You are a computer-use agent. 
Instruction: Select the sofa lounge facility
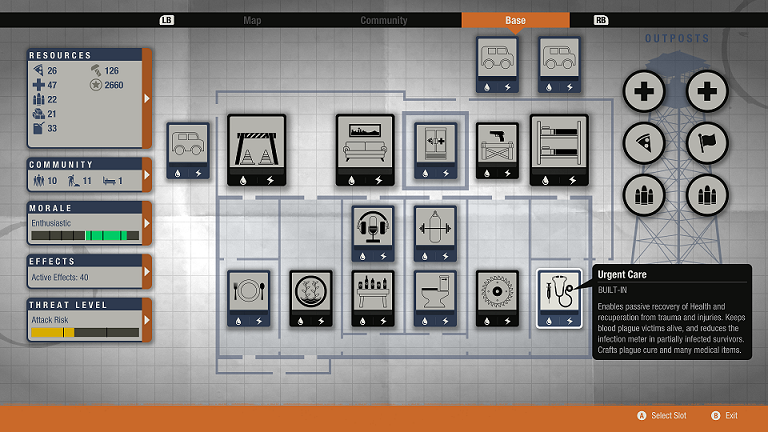tap(365, 150)
